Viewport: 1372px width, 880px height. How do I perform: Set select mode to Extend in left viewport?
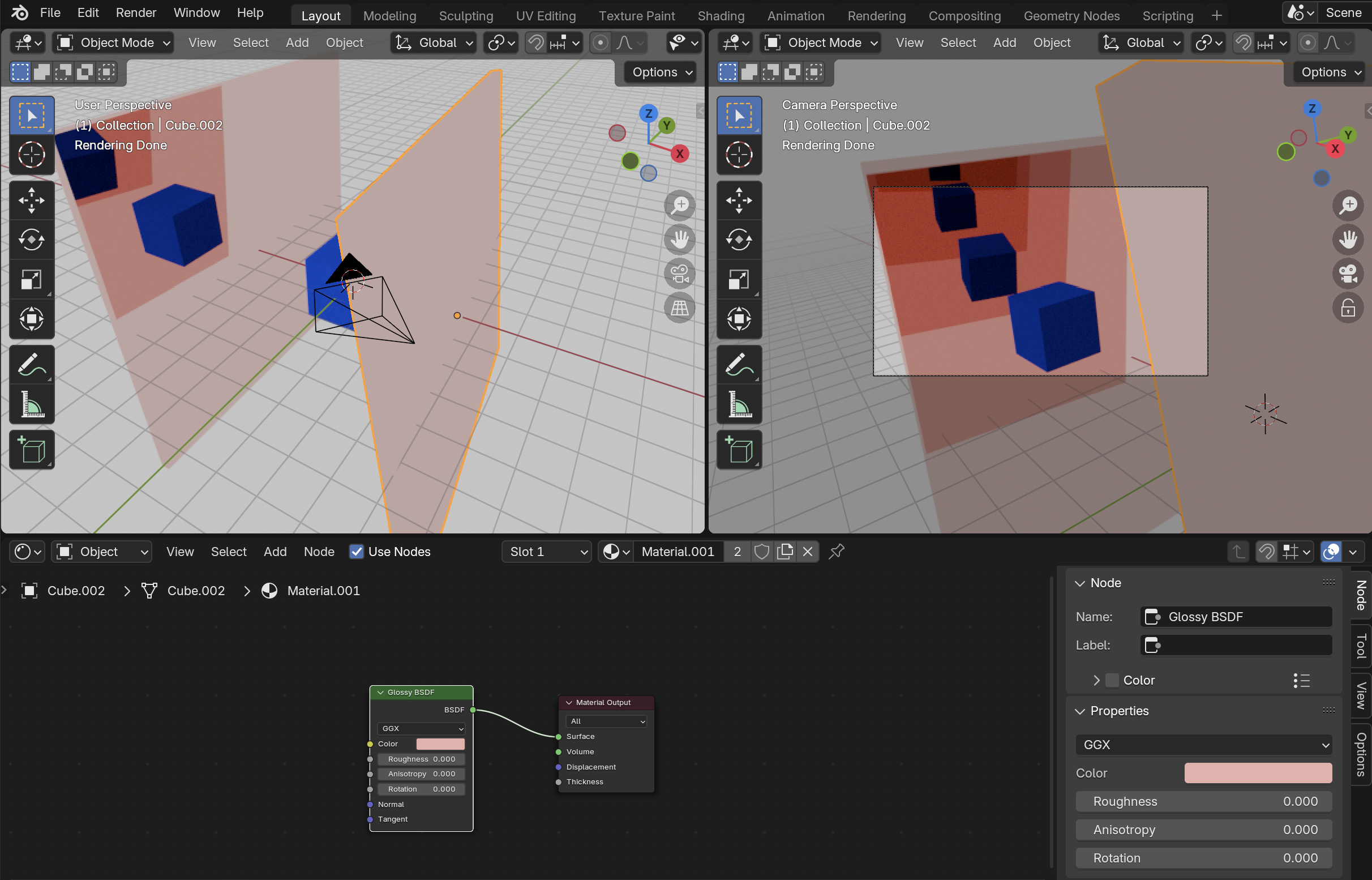click(42, 72)
